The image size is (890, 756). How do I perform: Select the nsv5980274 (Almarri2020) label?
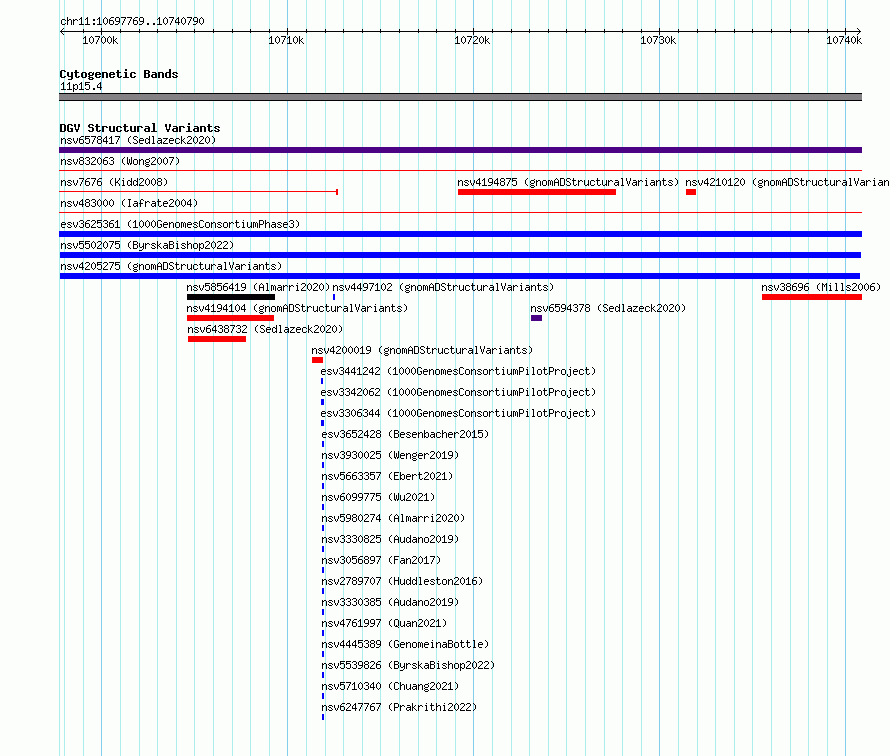tap(393, 518)
